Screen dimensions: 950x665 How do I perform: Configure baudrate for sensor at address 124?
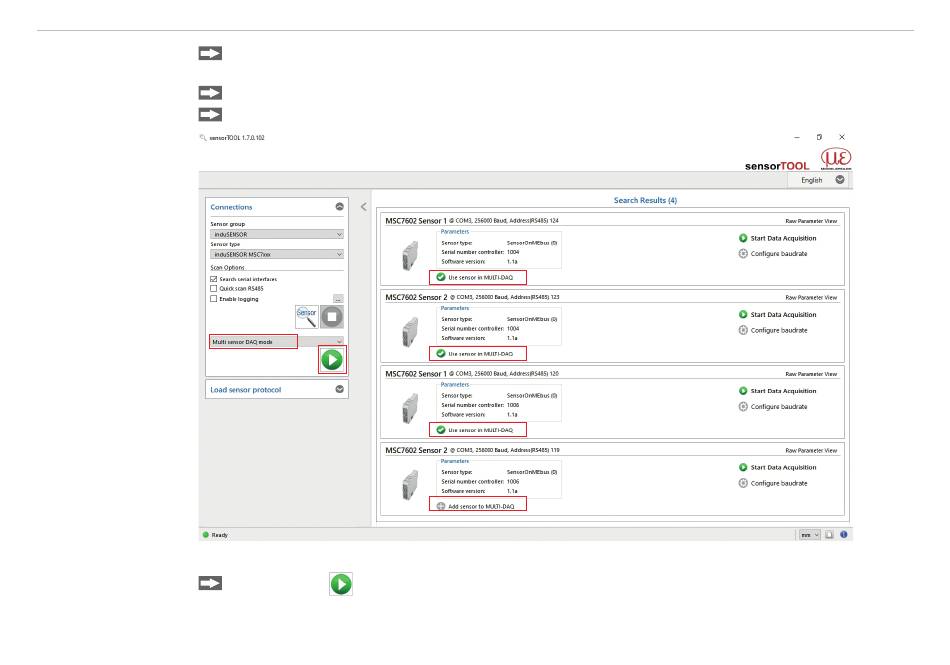[x=773, y=254]
